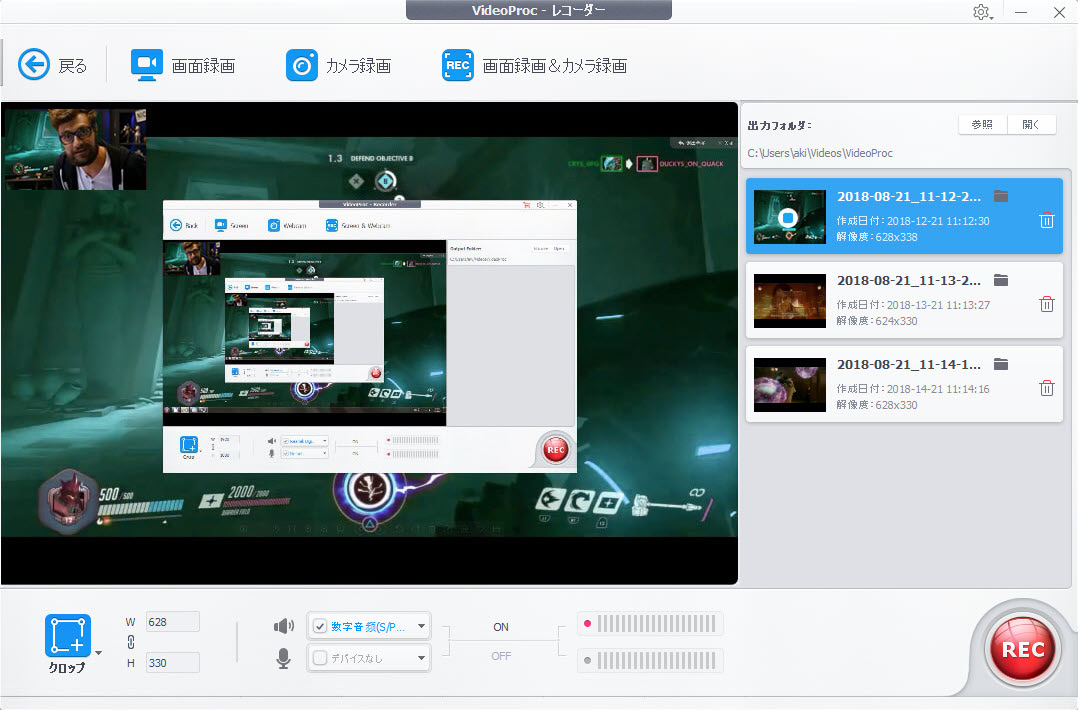This screenshot has height=710, width=1080.
Task: Open the settings gear icon
Action: 982,12
